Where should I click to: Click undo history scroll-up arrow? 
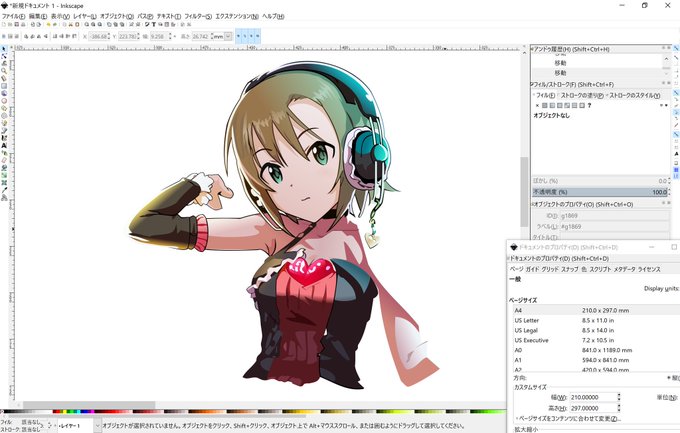click(666, 59)
